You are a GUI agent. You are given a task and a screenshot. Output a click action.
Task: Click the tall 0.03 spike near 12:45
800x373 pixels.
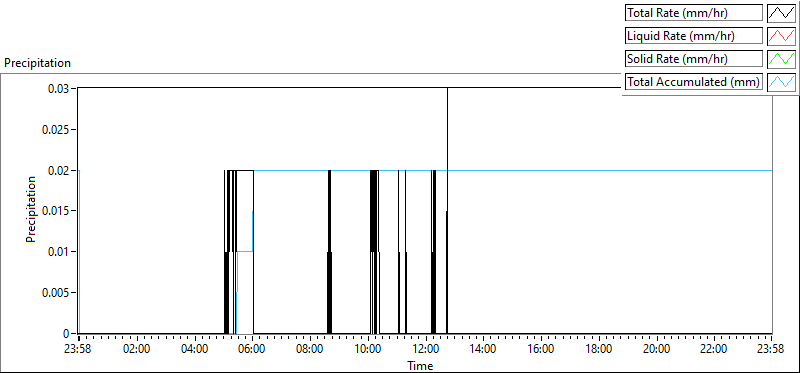pyautogui.click(x=447, y=211)
